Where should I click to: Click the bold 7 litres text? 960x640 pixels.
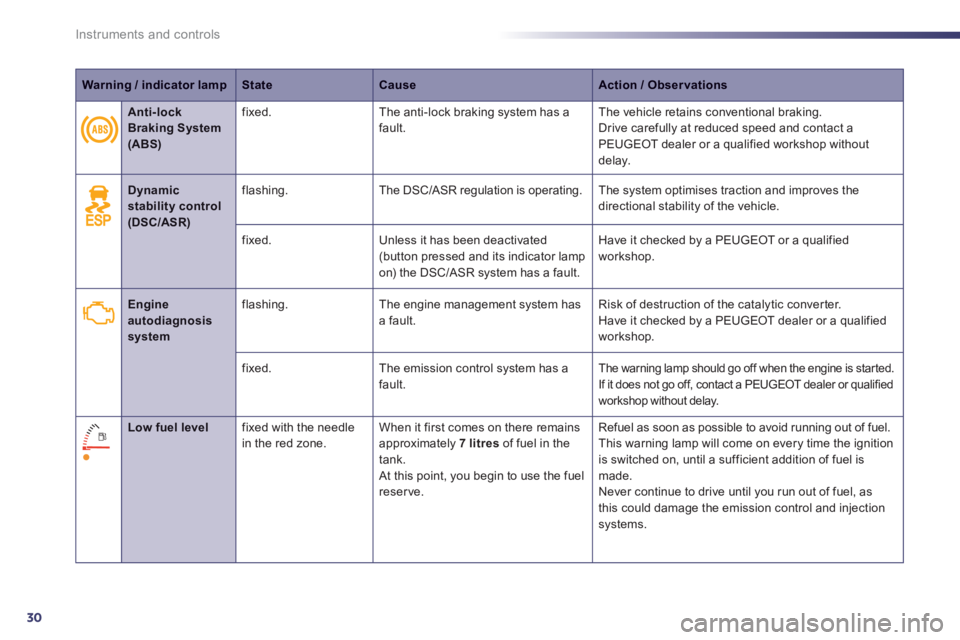click(479, 443)
